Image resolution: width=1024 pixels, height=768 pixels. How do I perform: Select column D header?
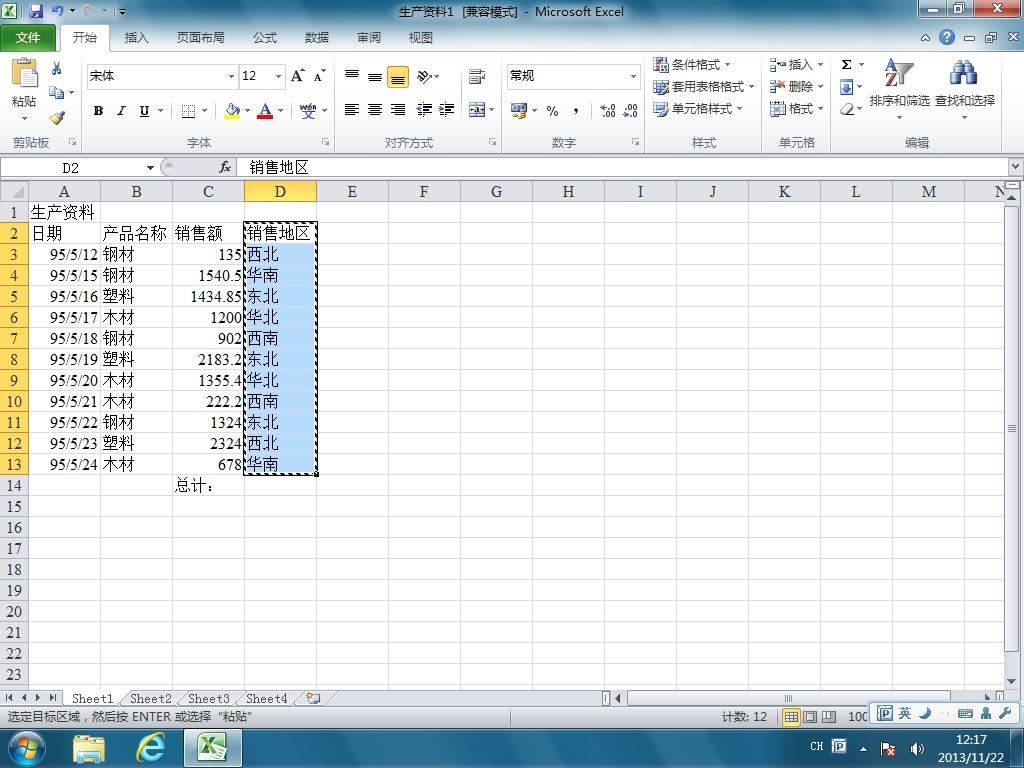tap(280, 192)
